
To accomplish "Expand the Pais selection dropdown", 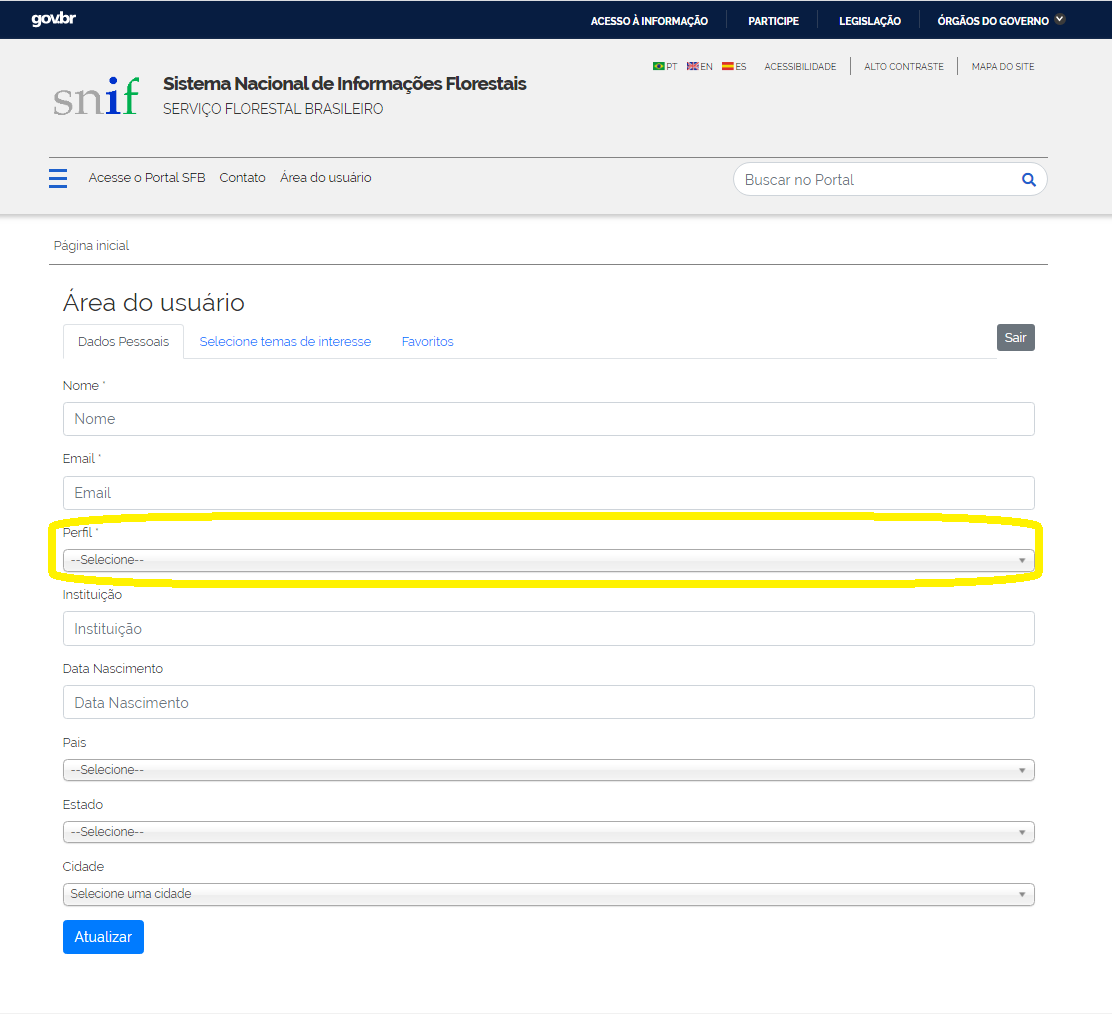I will click(548, 769).
